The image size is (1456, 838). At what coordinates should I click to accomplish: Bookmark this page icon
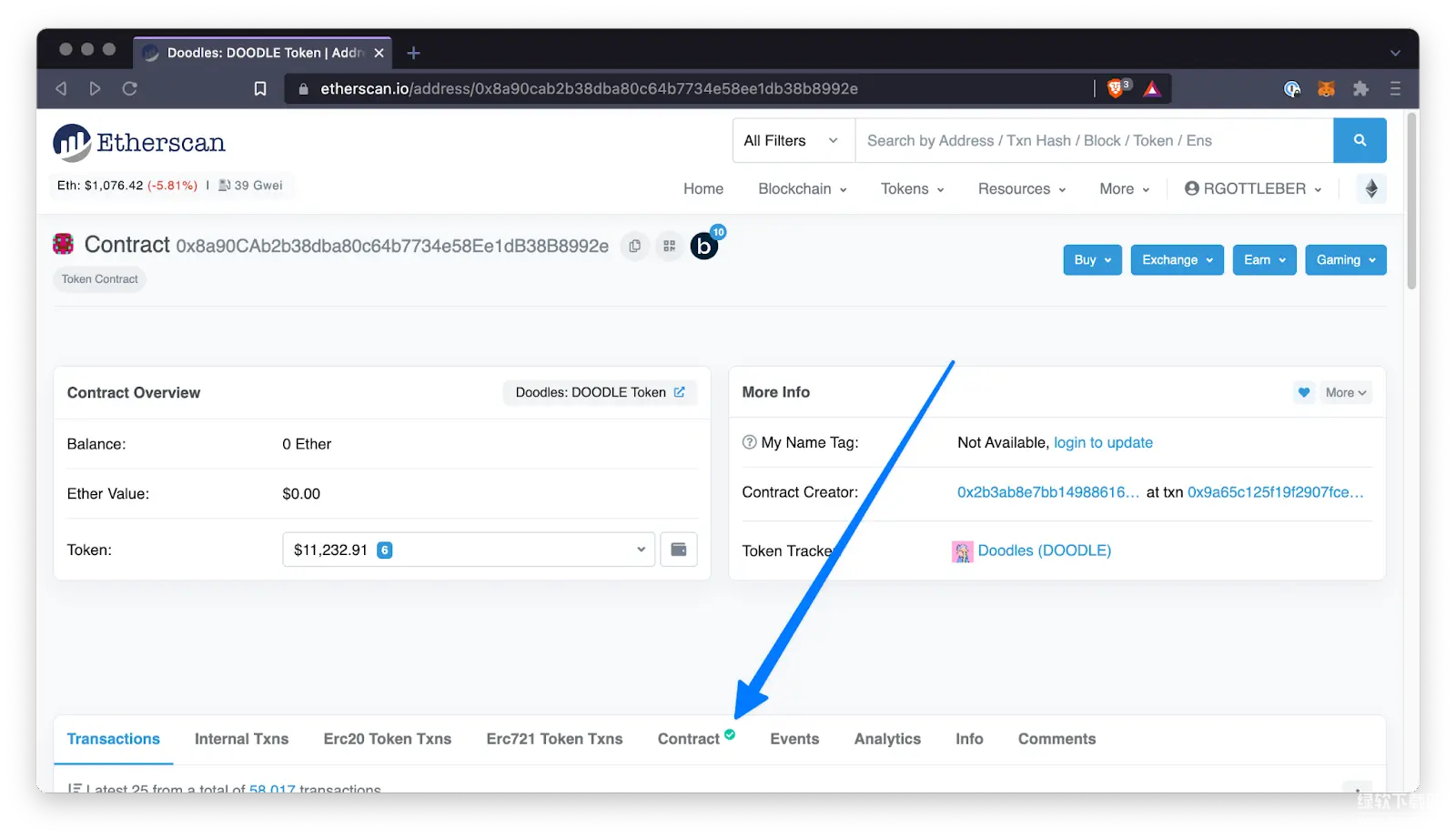260,88
